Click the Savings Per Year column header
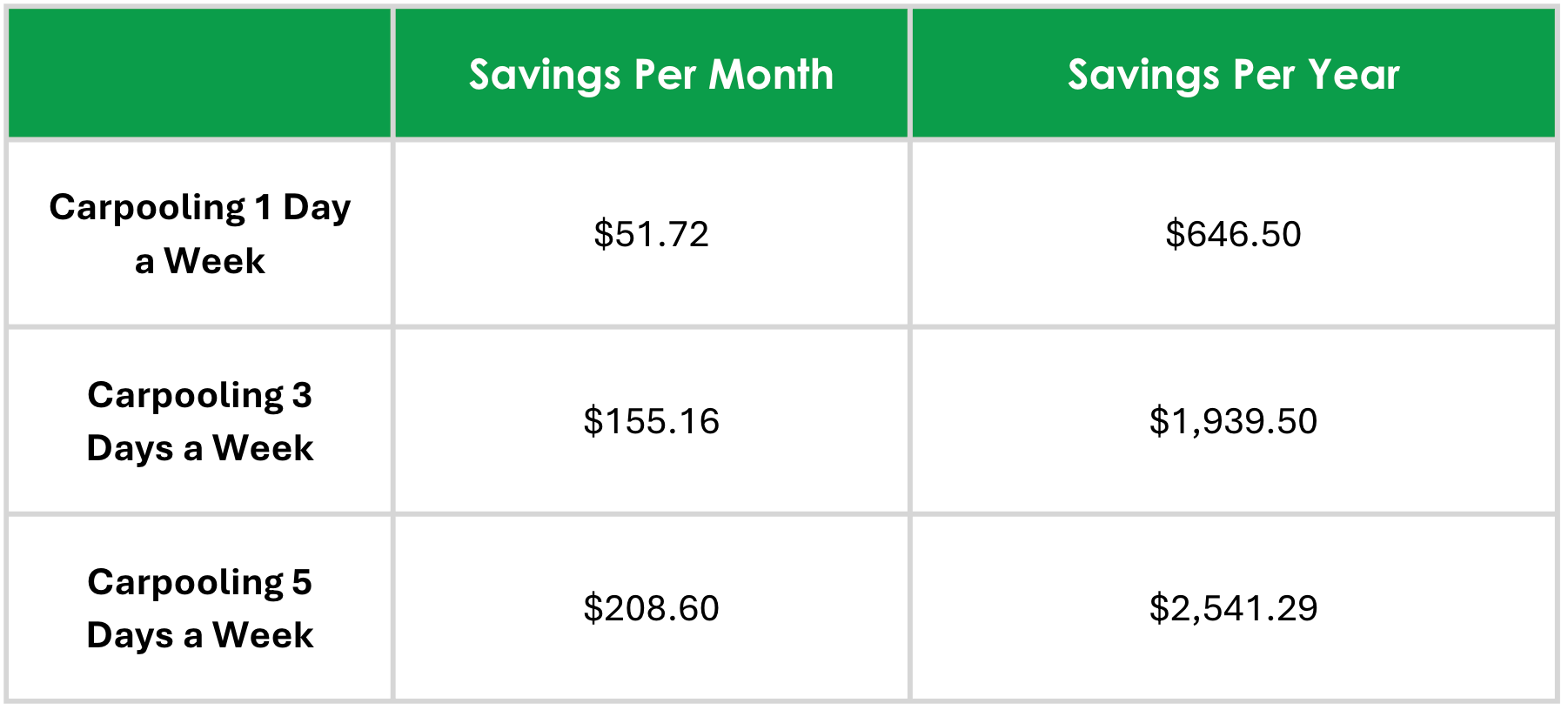 (1233, 74)
